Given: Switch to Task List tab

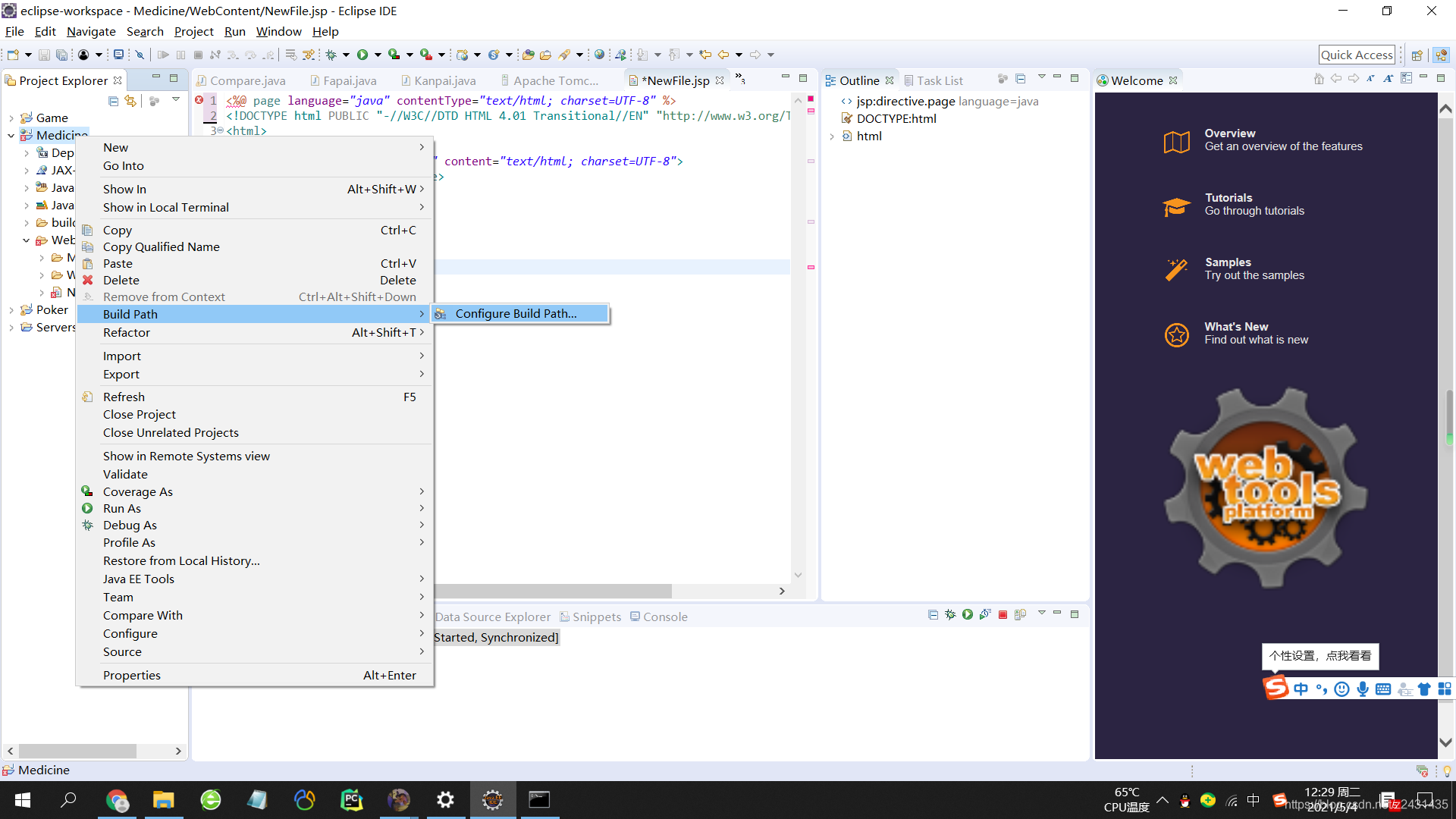Looking at the screenshot, I should pyautogui.click(x=934, y=81).
